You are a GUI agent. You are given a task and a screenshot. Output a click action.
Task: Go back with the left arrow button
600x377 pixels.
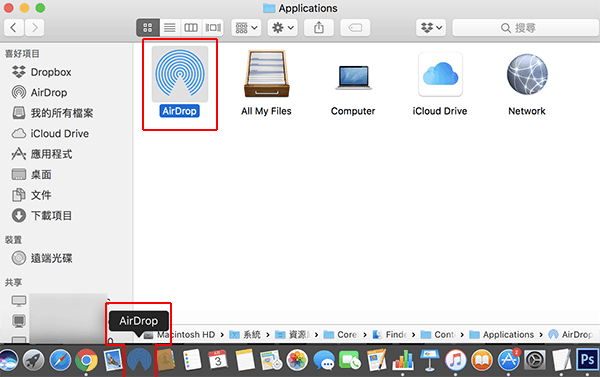tap(14, 28)
